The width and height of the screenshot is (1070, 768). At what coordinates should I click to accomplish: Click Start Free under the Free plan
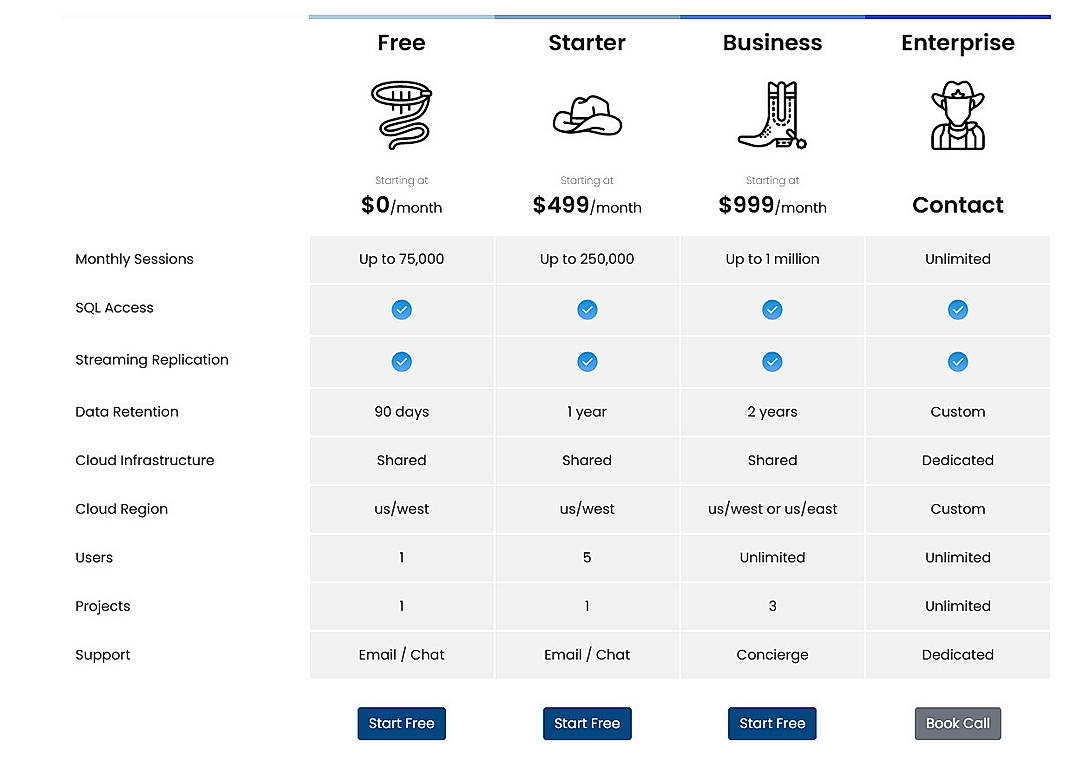tap(401, 723)
